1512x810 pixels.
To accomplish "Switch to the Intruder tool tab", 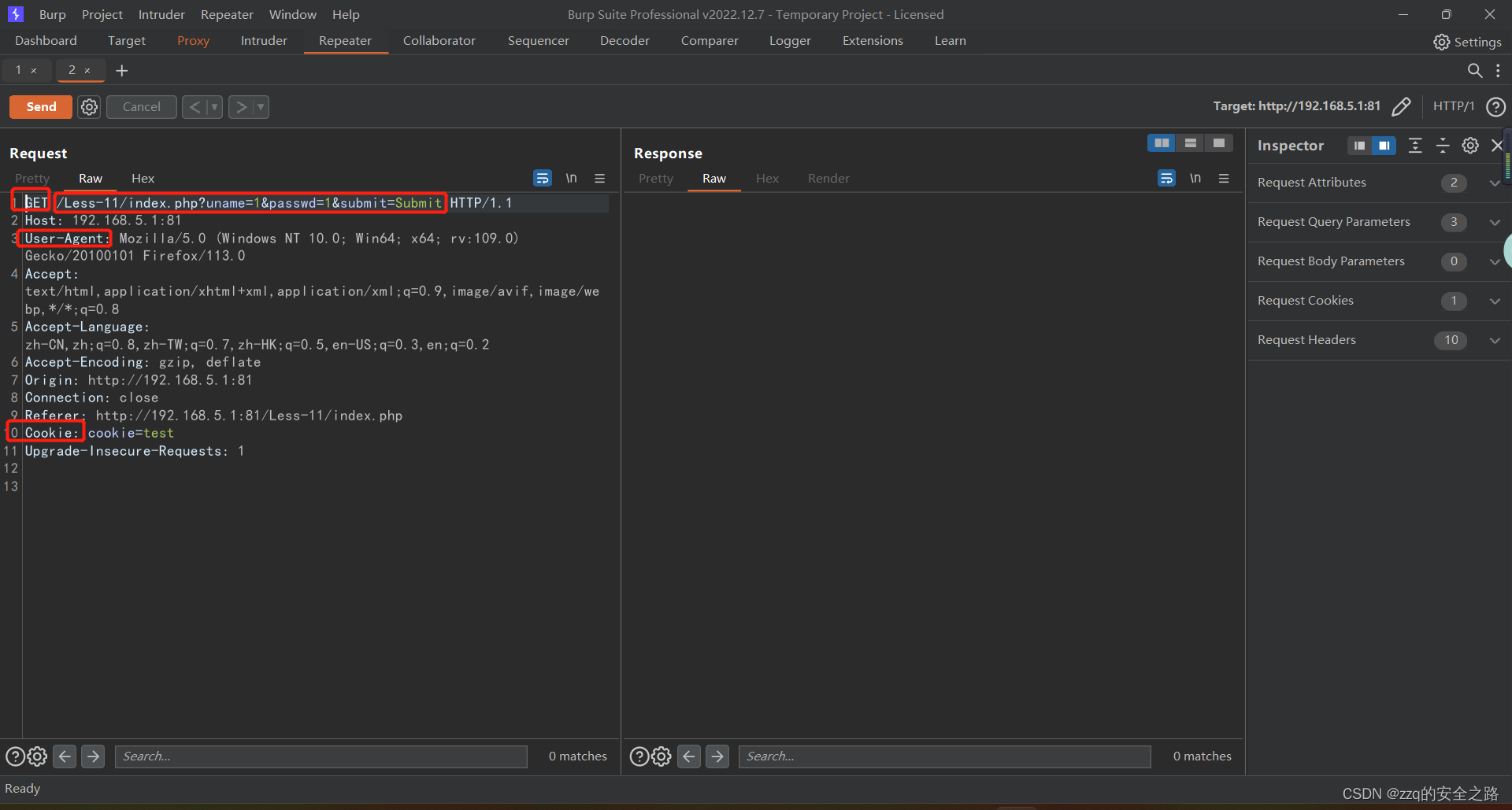I will pyautogui.click(x=264, y=41).
